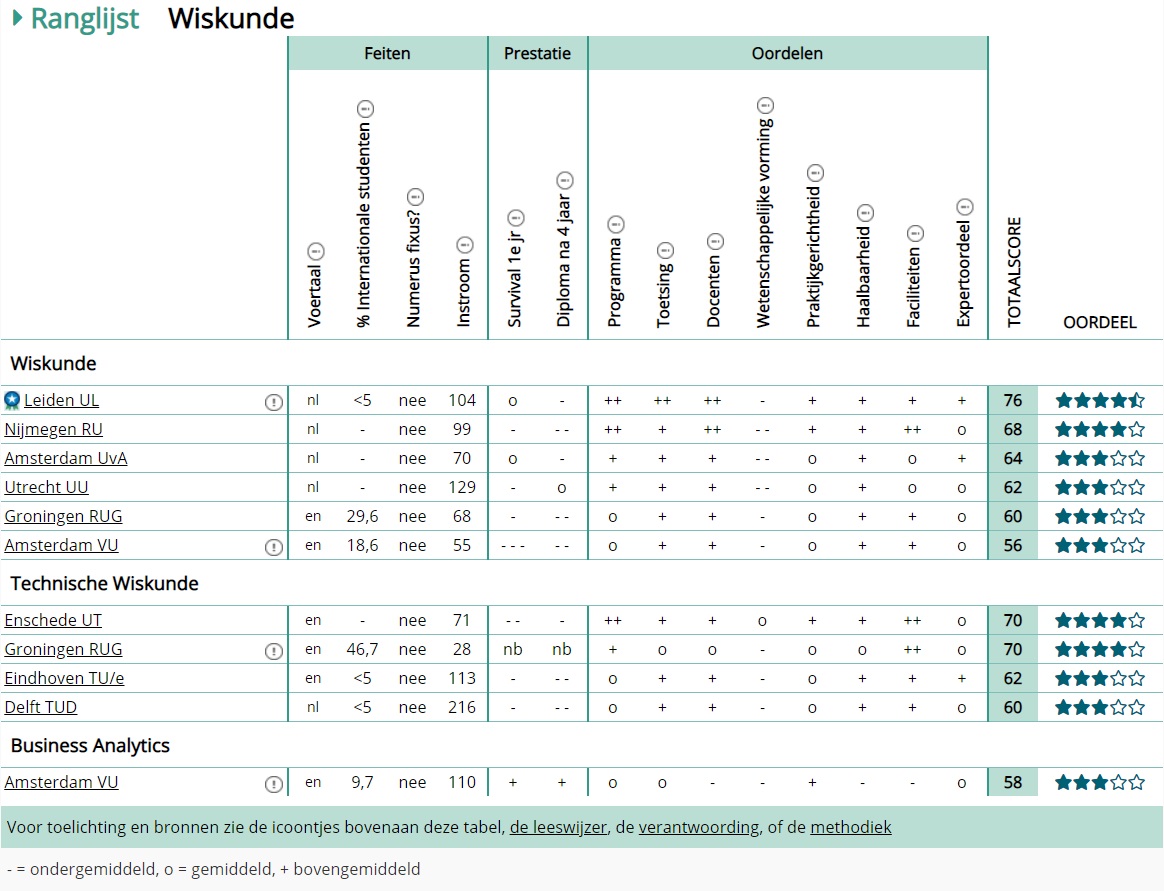Image resolution: width=1164 pixels, height=891 pixels.
Task: Click the exclamation icon on Leiden UL row
Action: (274, 402)
